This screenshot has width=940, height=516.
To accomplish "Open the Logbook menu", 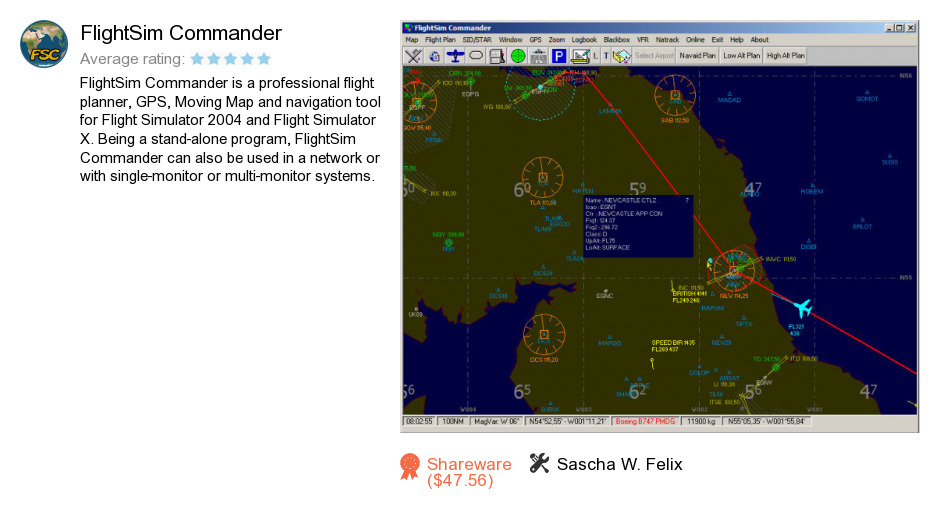I will [x=584, y=40].
